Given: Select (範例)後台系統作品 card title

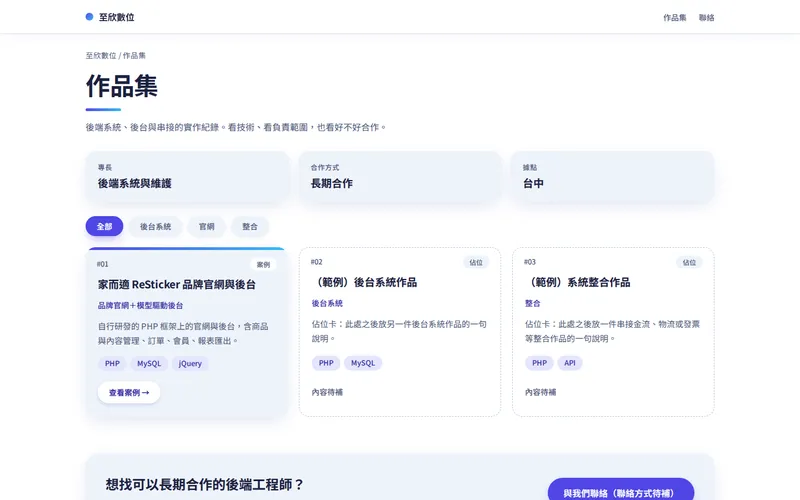Looking at the screenshot, I should coord(364,283).
